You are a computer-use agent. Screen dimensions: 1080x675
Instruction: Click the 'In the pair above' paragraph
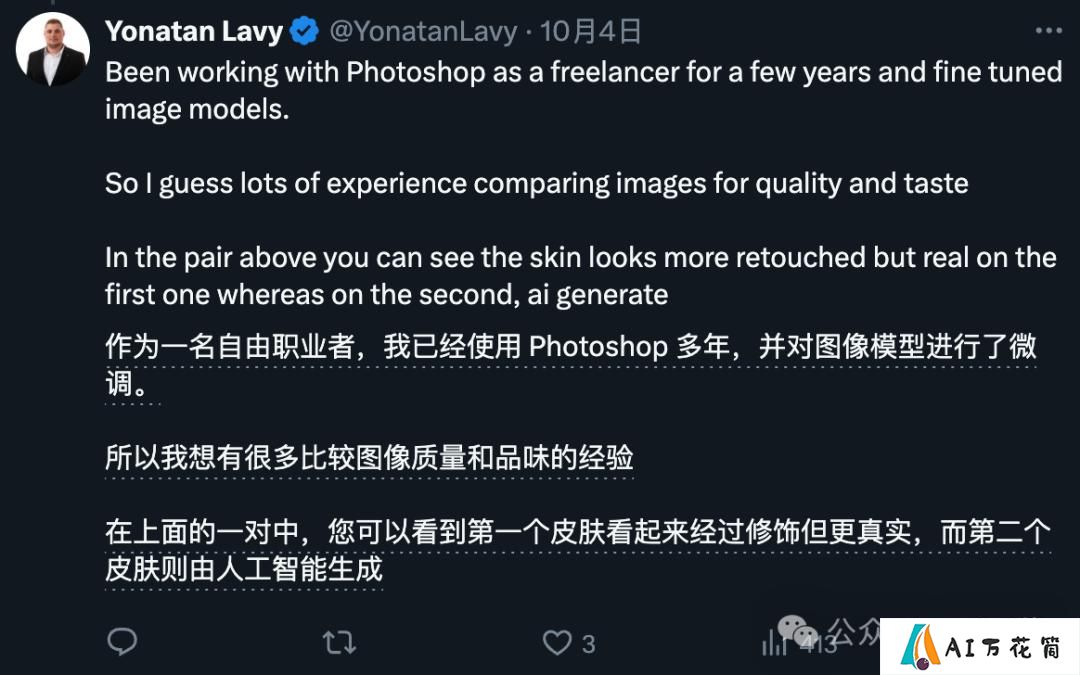(581, 276)
